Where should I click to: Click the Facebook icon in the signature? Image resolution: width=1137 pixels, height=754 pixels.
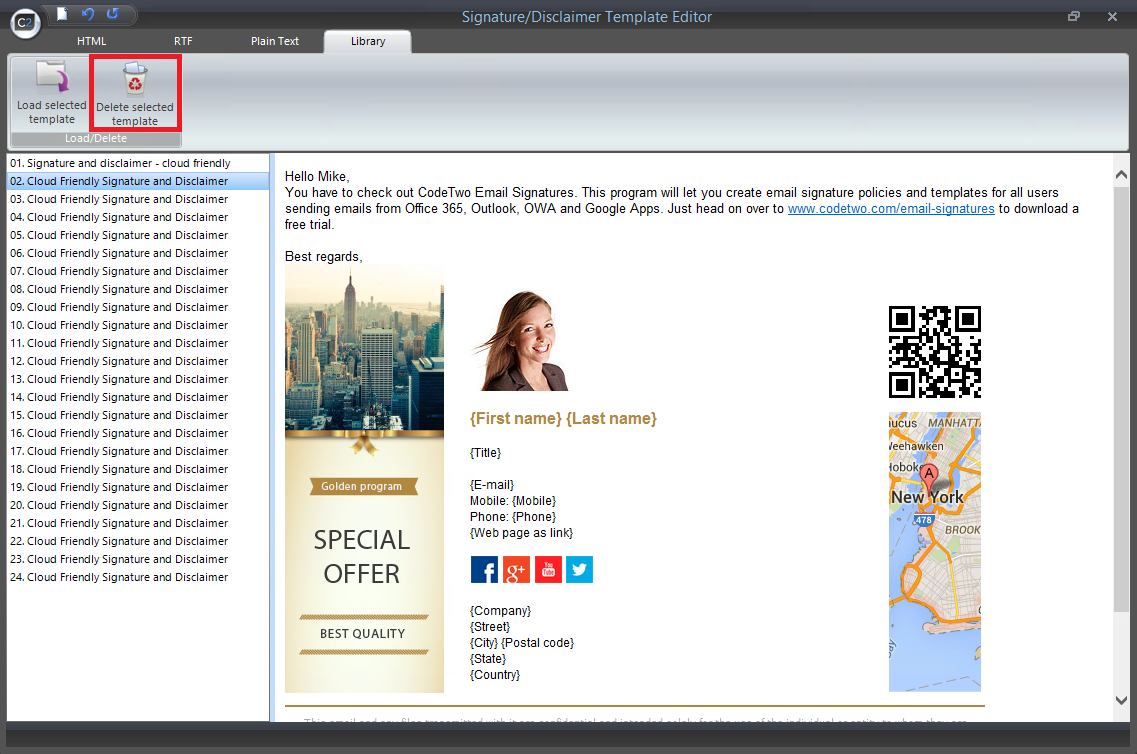484,570
